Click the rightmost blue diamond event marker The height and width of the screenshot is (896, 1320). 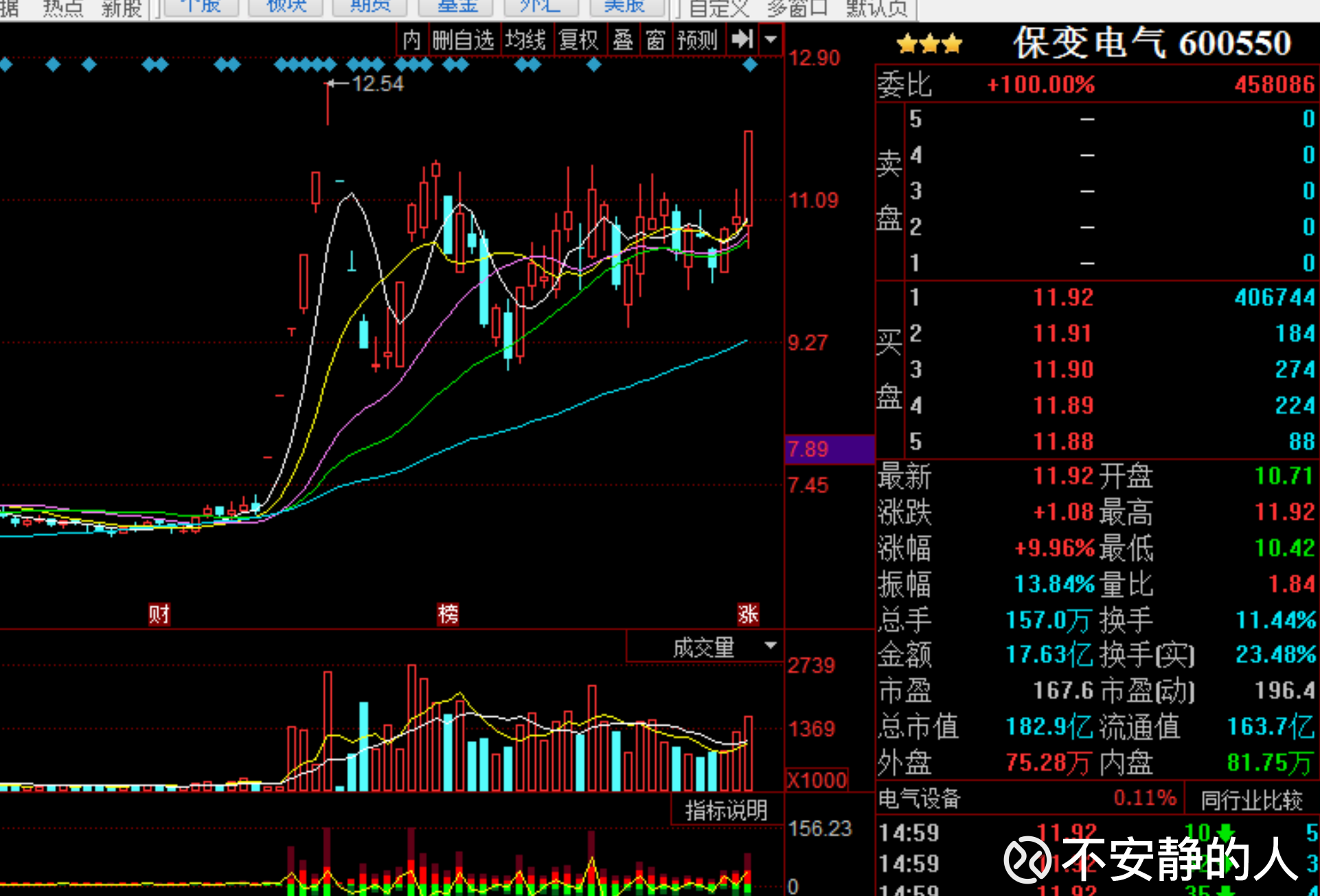[x=750, y=65]
